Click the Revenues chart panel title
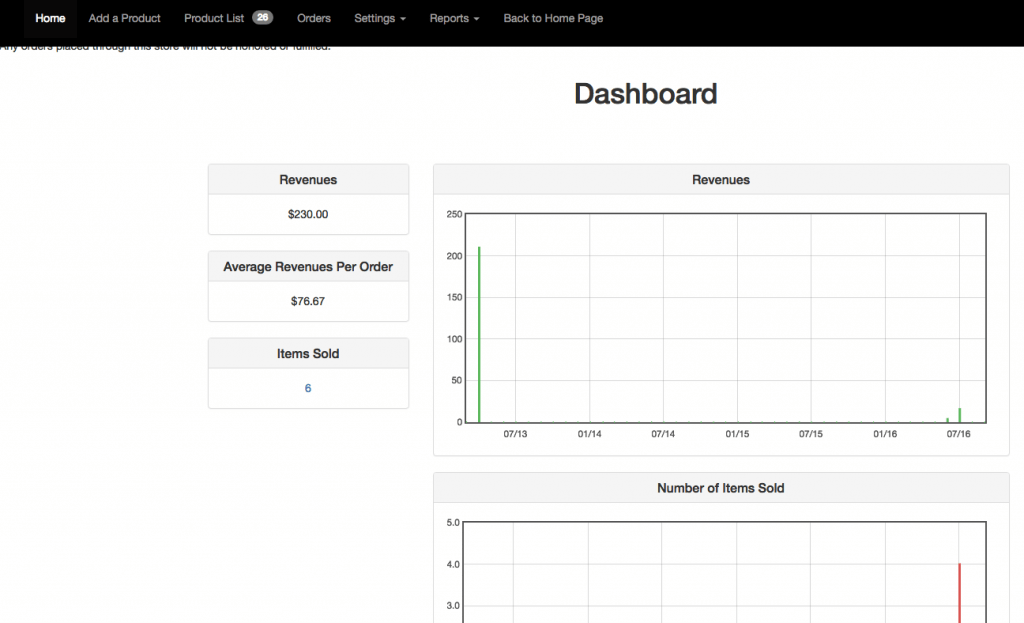 click(x=720, y=180)
